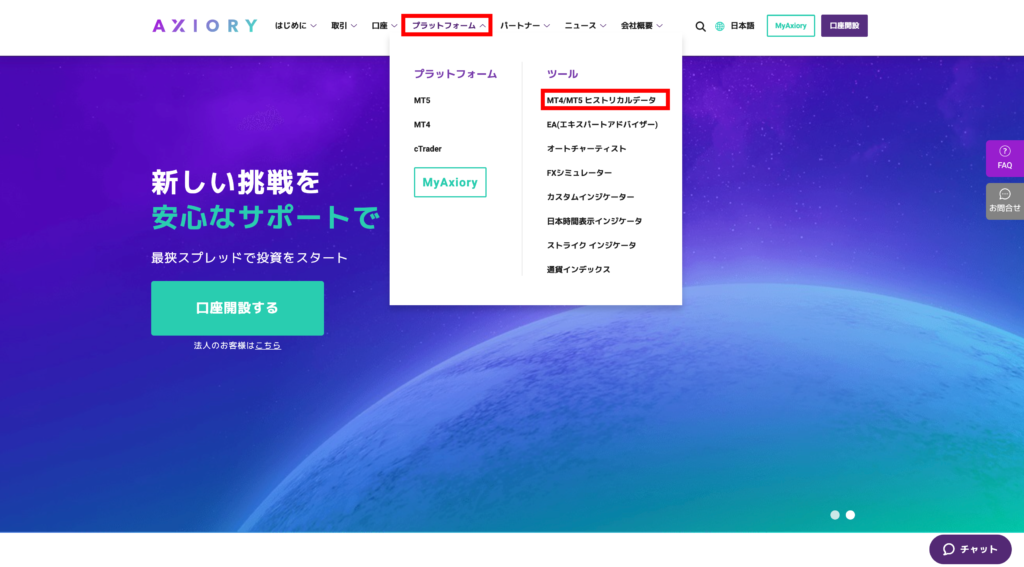Click the ツール column heading

(x=562, y=74)
